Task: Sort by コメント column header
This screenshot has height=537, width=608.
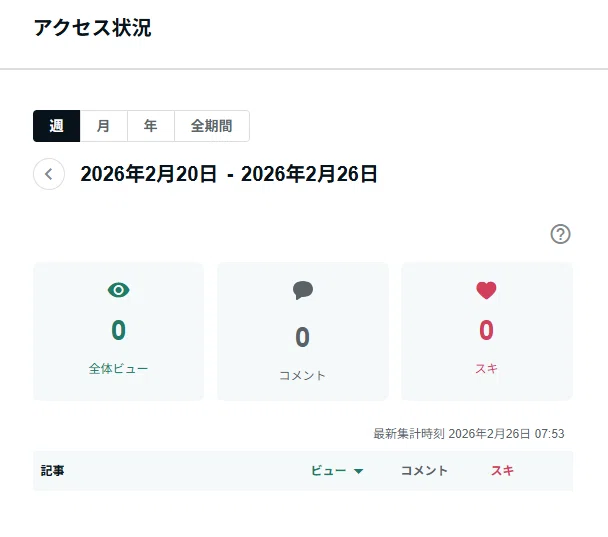Action: (x=424, y=471)
